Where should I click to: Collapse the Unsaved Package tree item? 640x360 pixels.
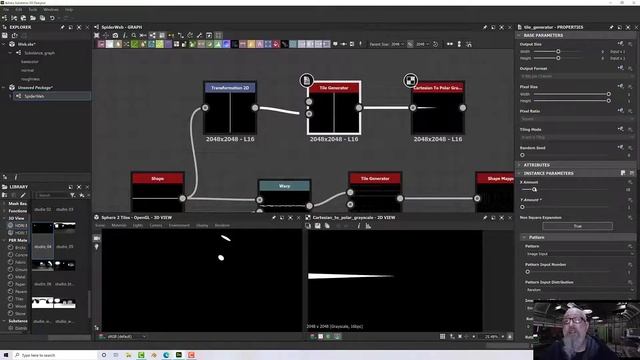4,87
